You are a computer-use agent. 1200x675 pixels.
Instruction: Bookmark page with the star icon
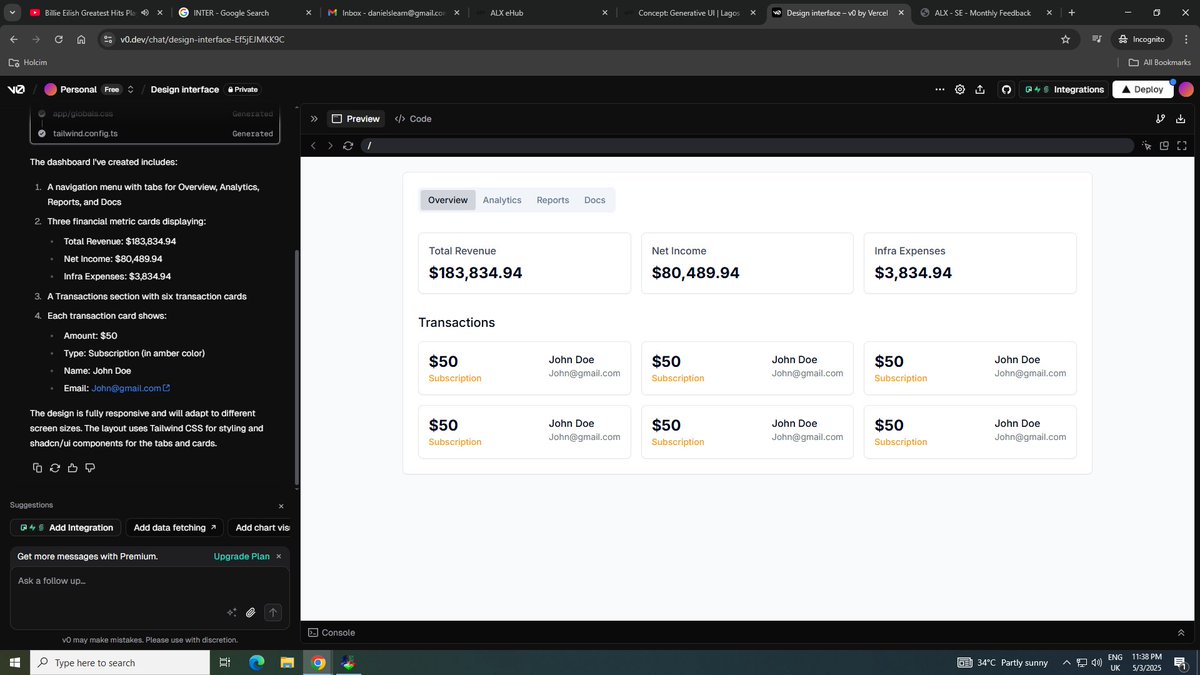pyautogui.click(x=1065, y=39)
